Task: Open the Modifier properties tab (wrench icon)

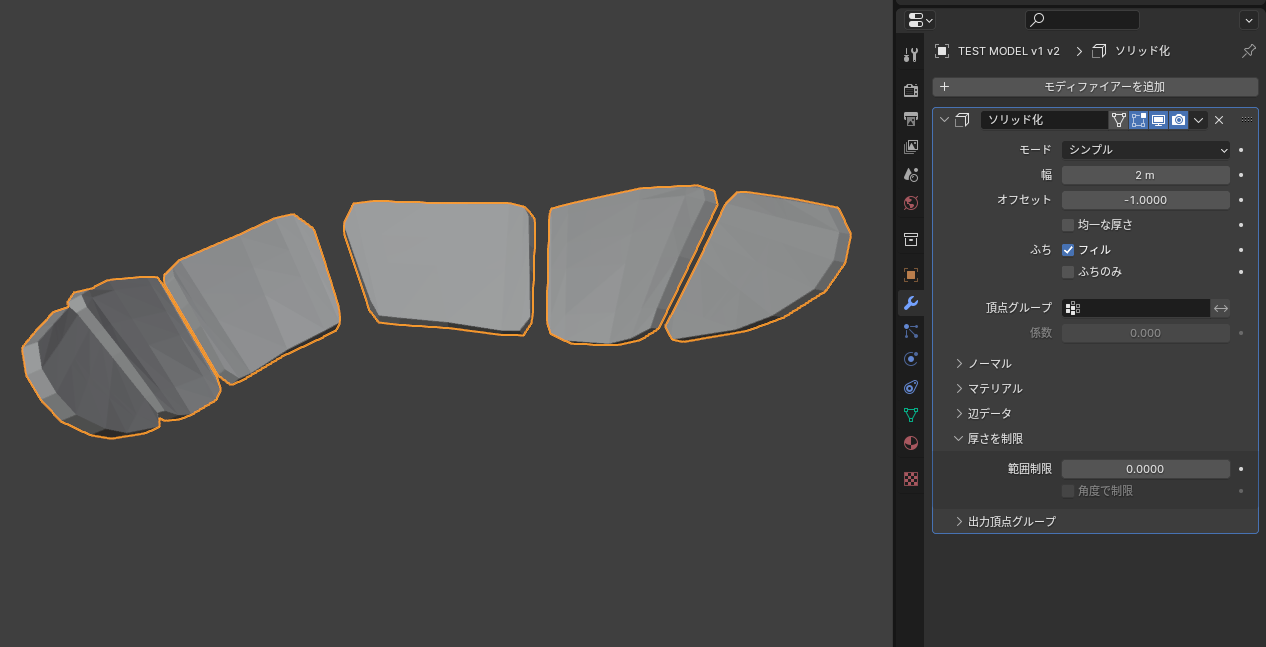Action: (910, 303)
